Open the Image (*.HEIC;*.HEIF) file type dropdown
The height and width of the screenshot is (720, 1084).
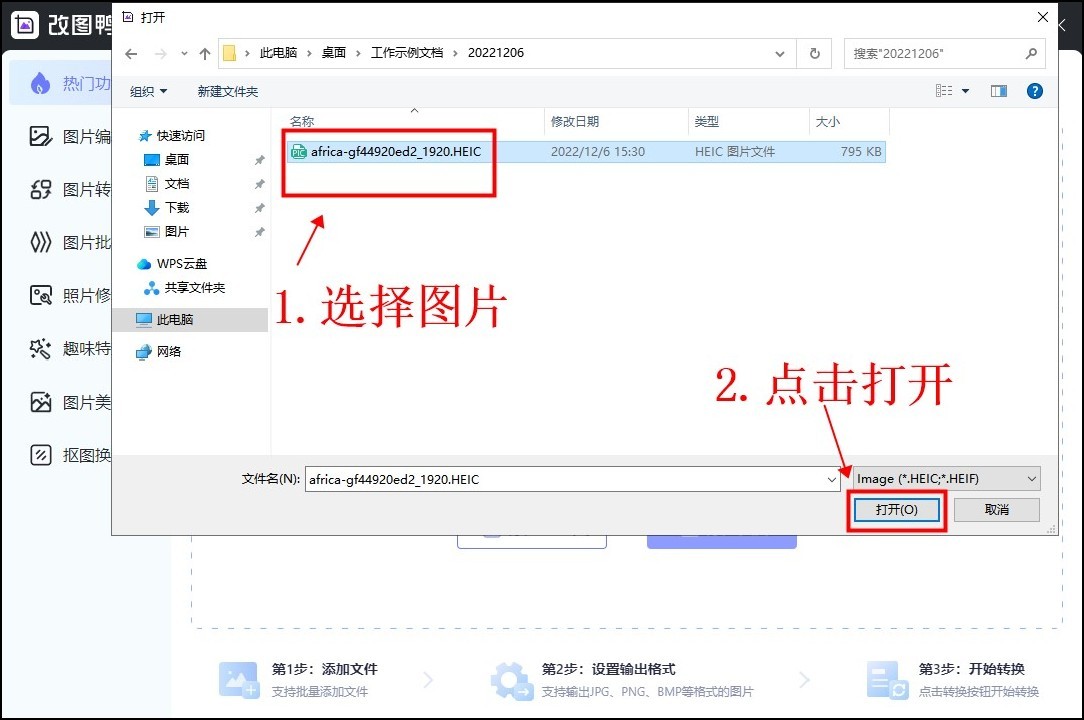tap(944, 478)
